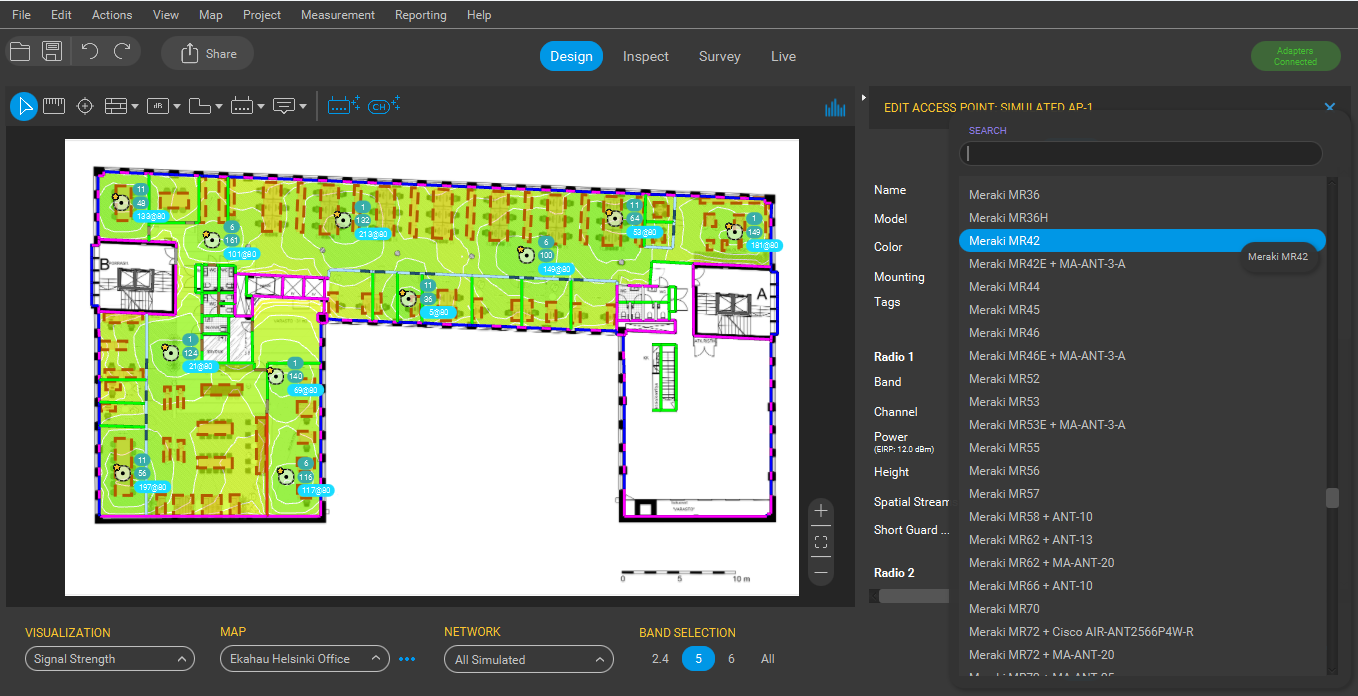Select the arrow Select/Edit tool
This screenshot has height=696, width=1358.
(x=24, y=106)
